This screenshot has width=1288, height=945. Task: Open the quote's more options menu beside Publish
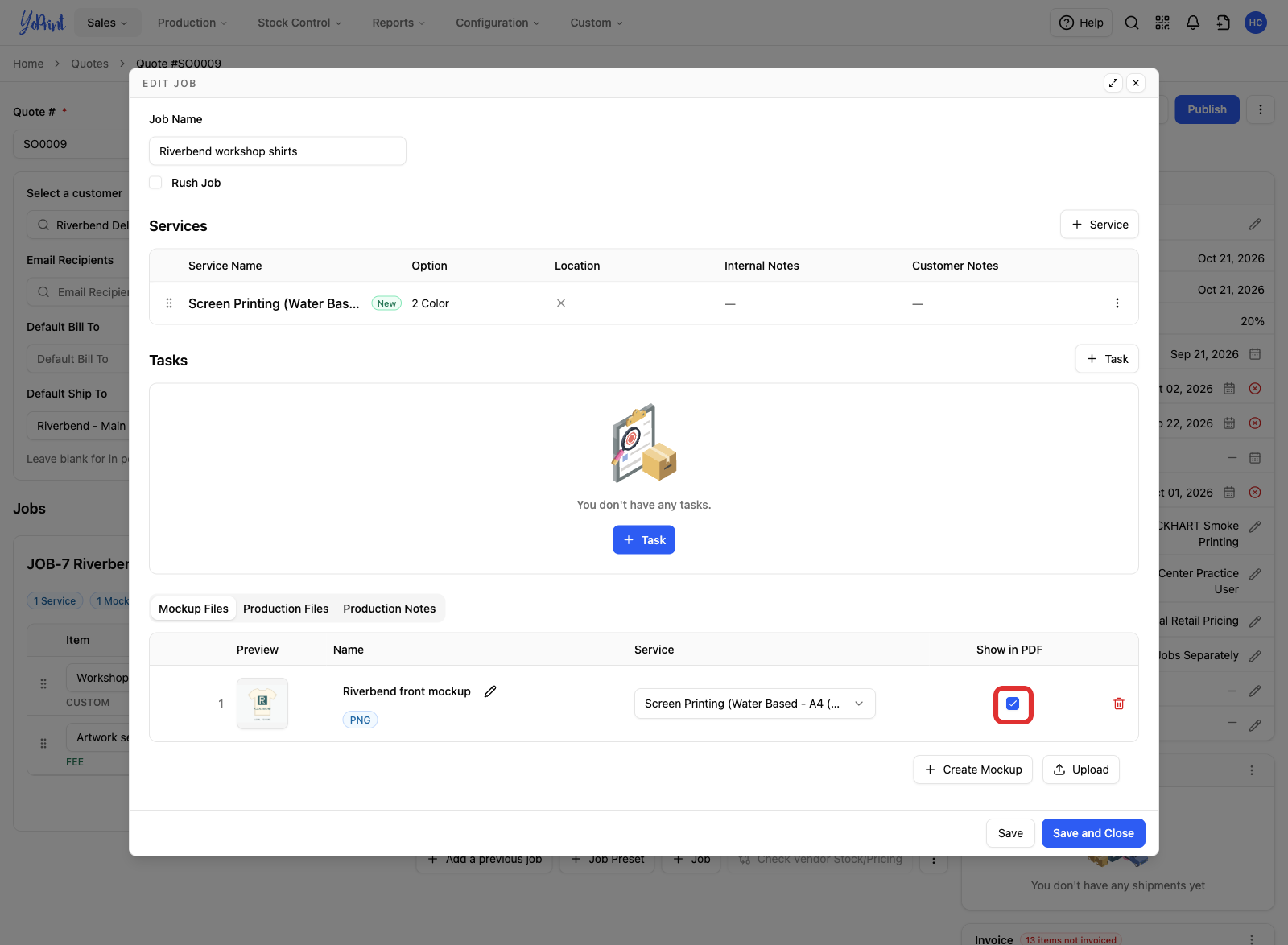pos(1261,109)
